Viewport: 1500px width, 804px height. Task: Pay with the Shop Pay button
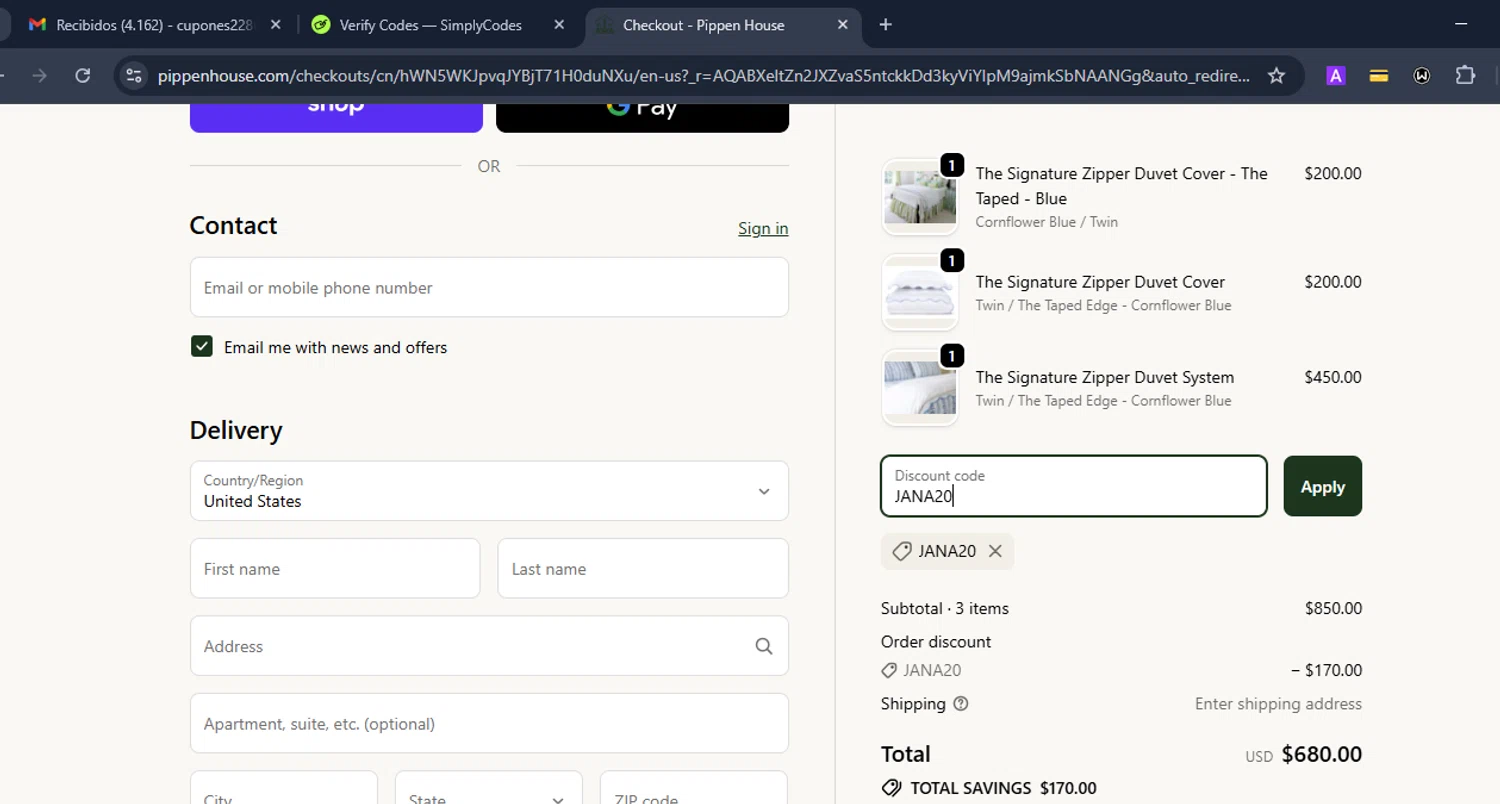point(336,117)
